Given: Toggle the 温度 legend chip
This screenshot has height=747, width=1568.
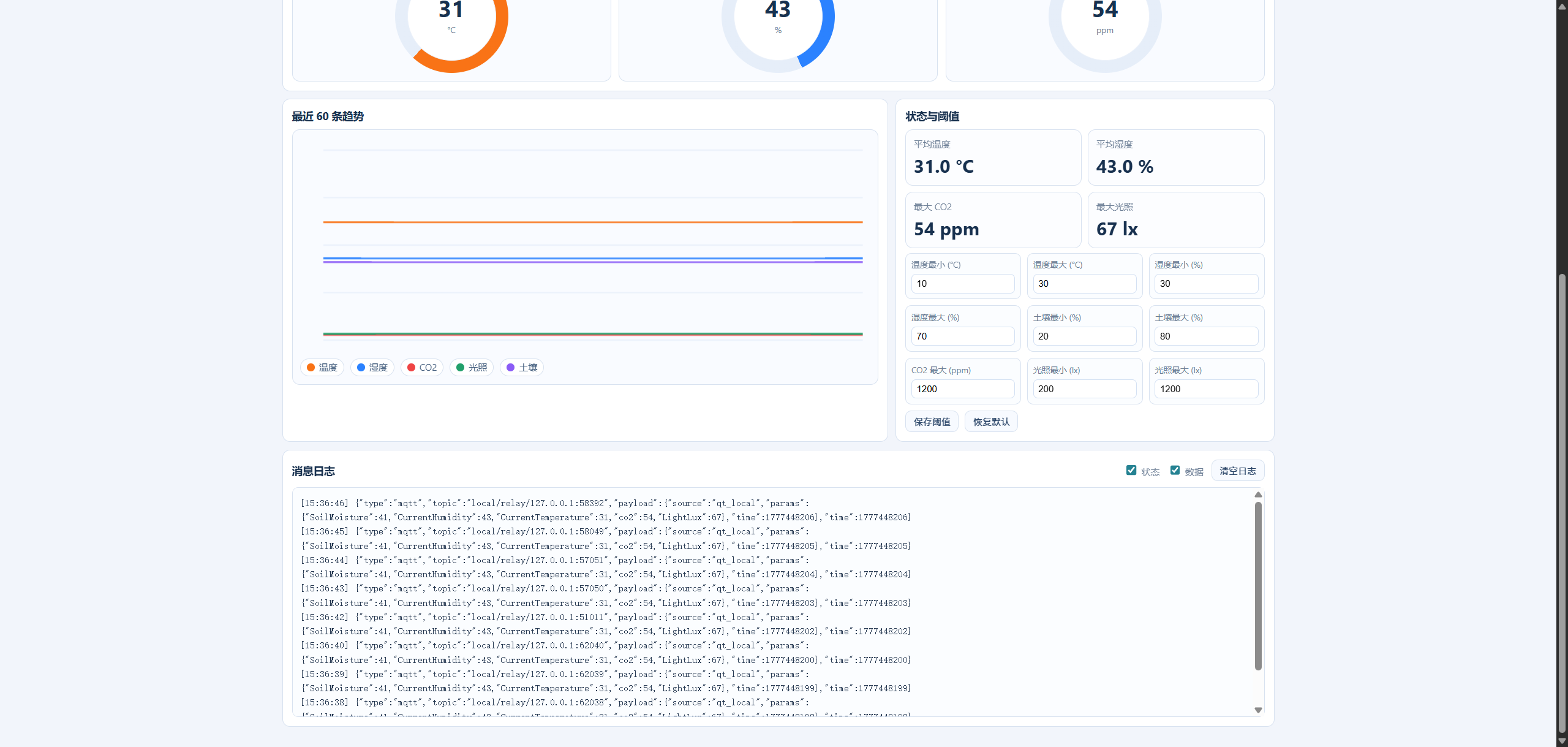Looking at the screenshot, I should tap(322, 368).
